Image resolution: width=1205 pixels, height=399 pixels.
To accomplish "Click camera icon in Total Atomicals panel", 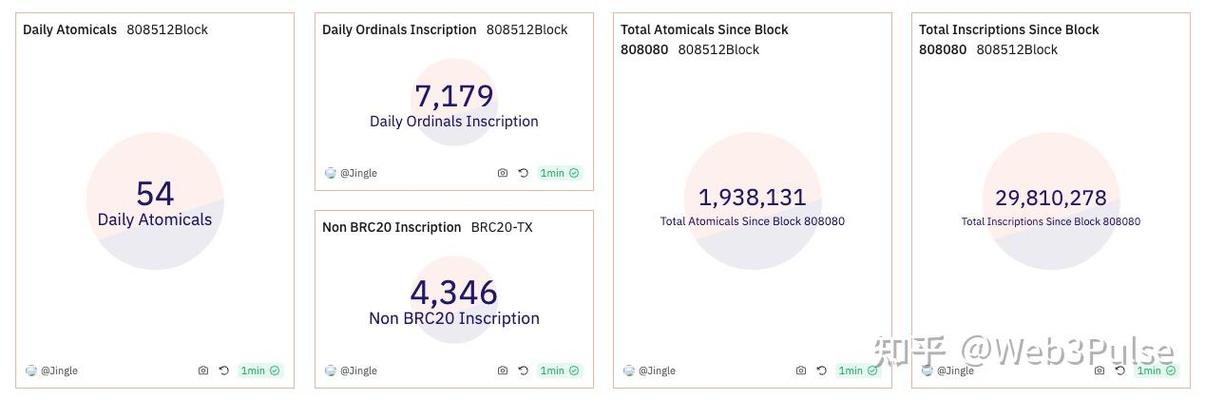I will (800, 370).
